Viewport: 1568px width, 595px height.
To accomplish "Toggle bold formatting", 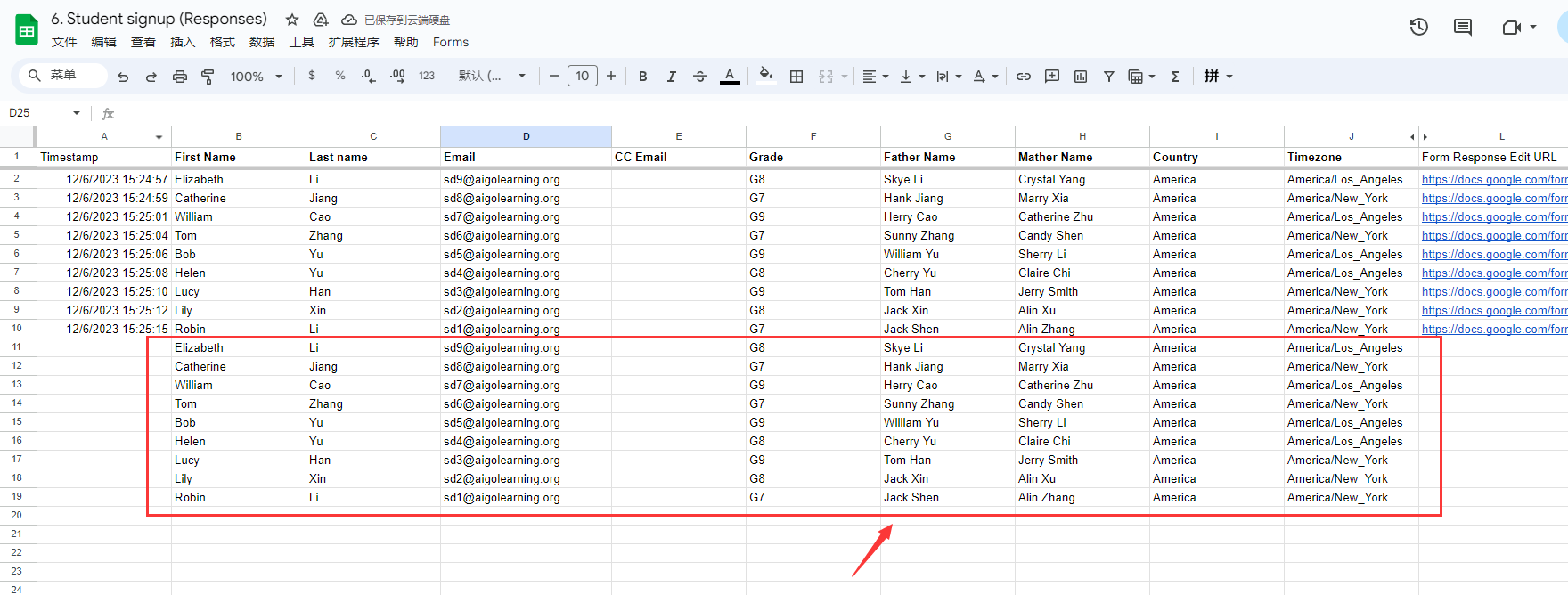I will tap(642, 77).
